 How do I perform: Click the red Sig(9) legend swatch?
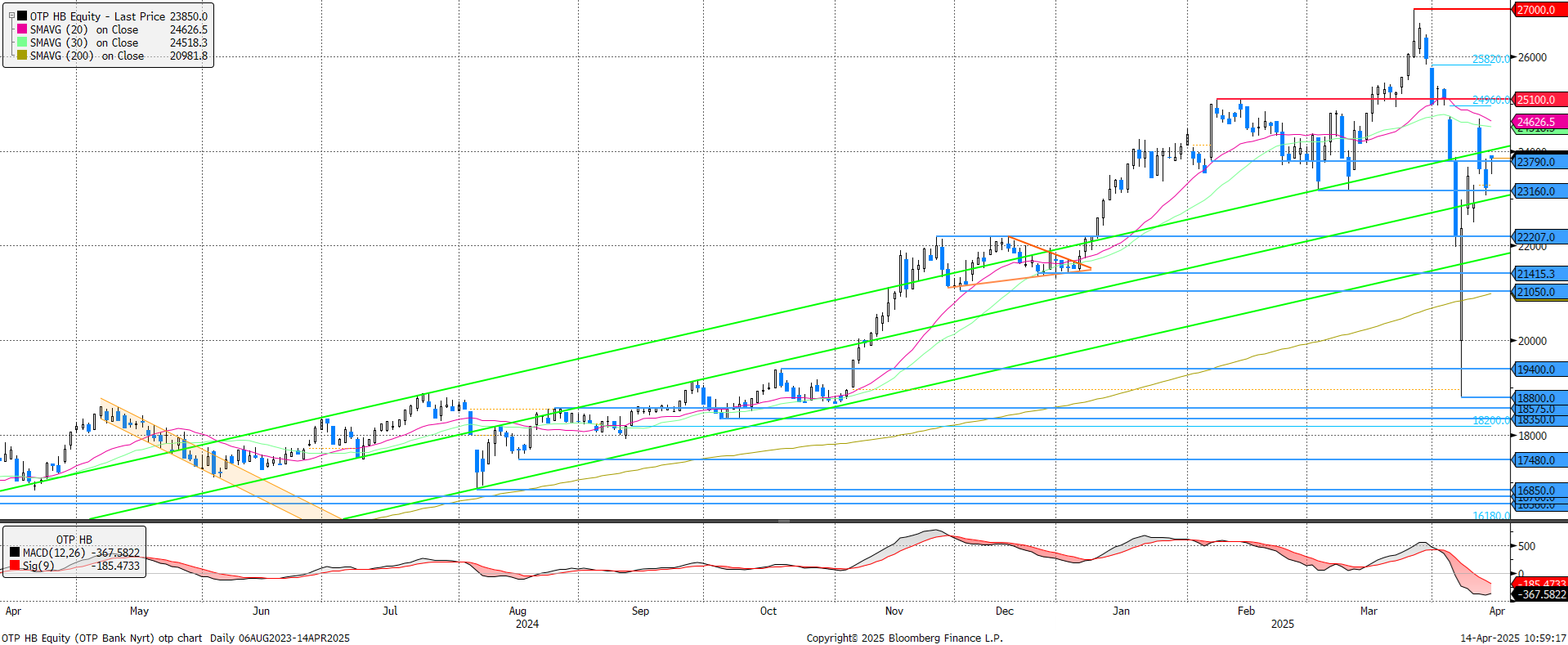pyautogui.click(x=15, y=566)
